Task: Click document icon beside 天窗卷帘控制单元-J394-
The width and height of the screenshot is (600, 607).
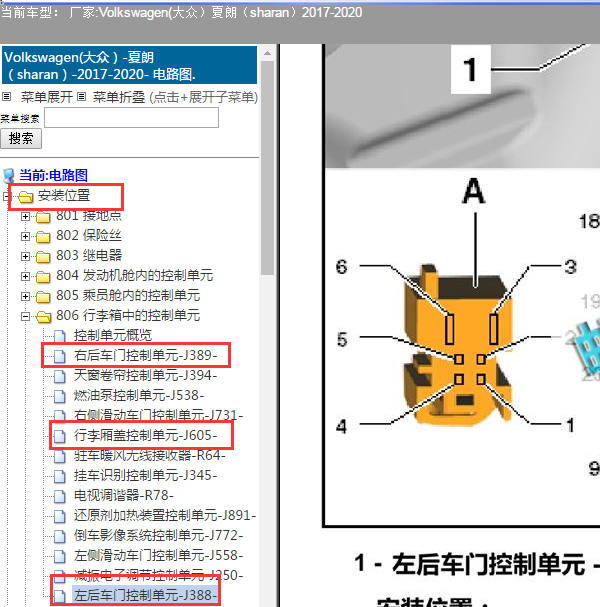Action: coord(59,376)
